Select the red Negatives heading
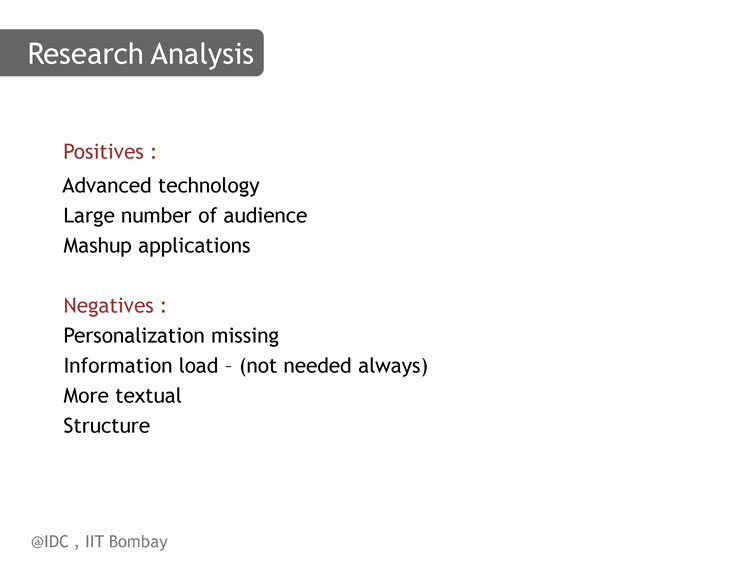Screen dimensions: 750x563 pos(114,306)
